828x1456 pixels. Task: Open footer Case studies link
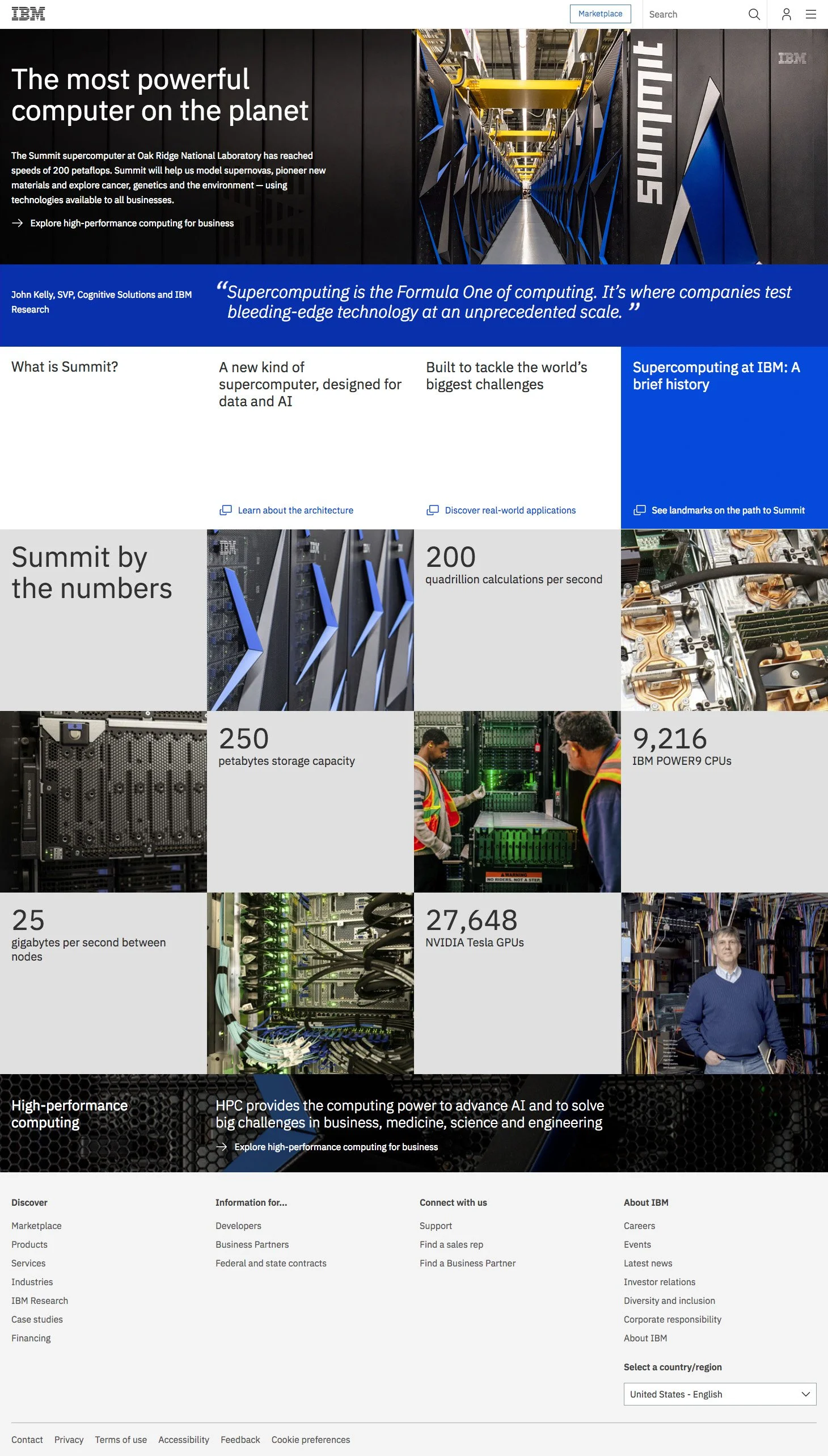coord(37,1319)
